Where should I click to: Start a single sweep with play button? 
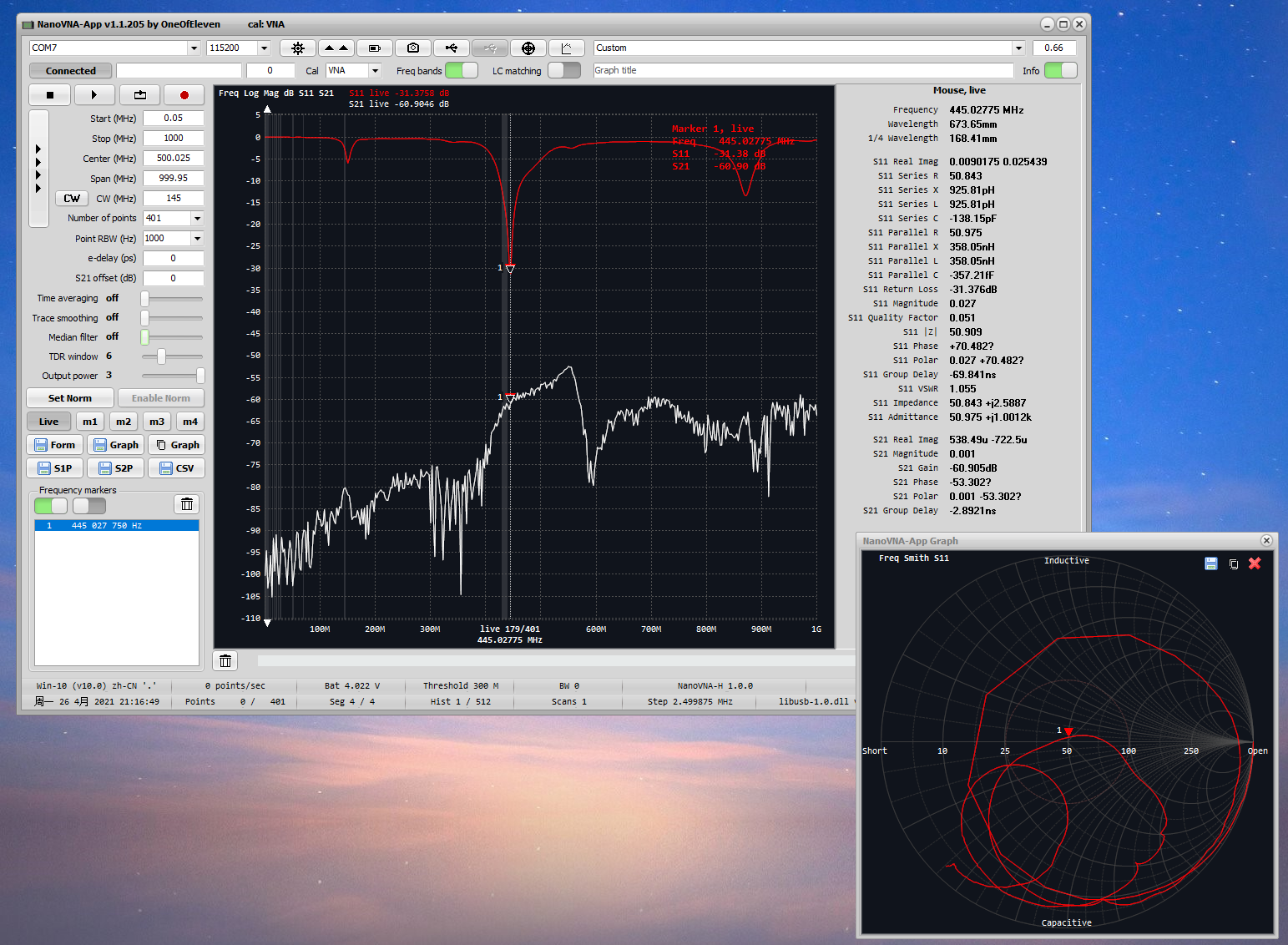[94, 95]
